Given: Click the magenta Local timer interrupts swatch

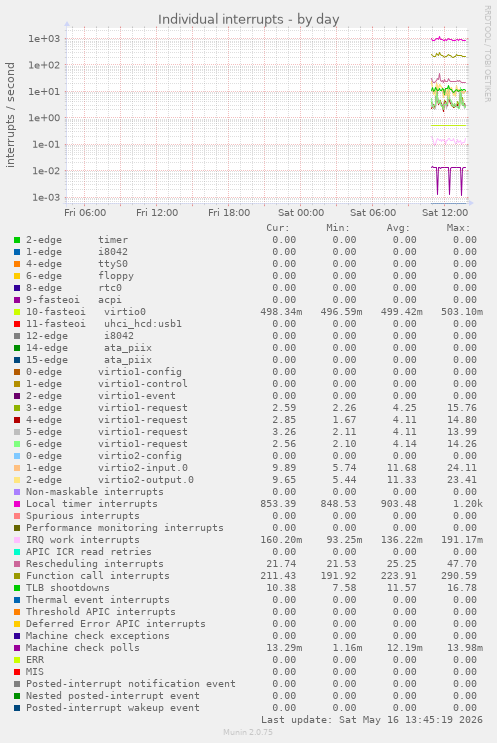Looking at the screenshot, I should click(17, 504).
